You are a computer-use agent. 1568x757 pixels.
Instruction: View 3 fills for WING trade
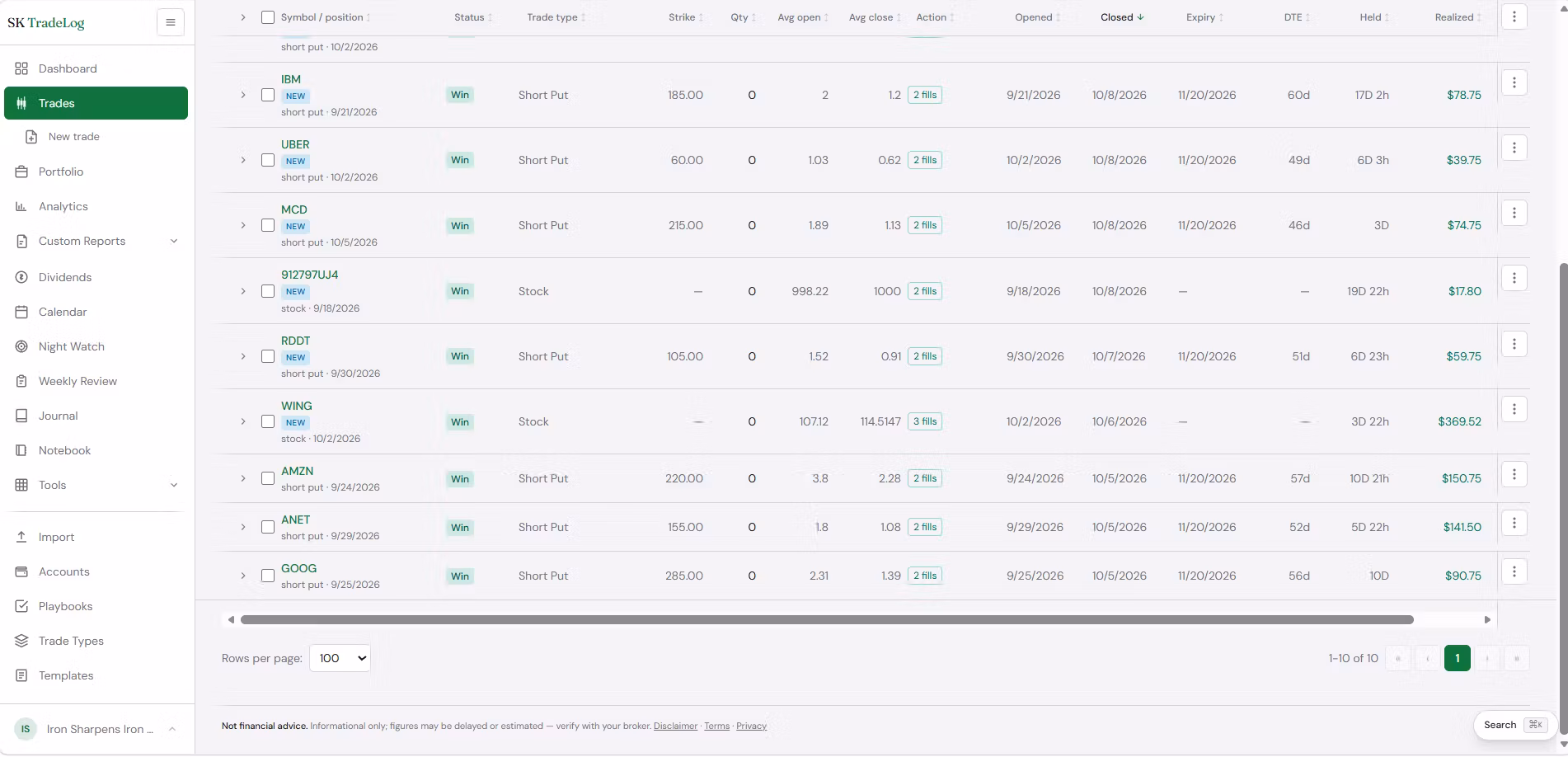tap(925, 421)
